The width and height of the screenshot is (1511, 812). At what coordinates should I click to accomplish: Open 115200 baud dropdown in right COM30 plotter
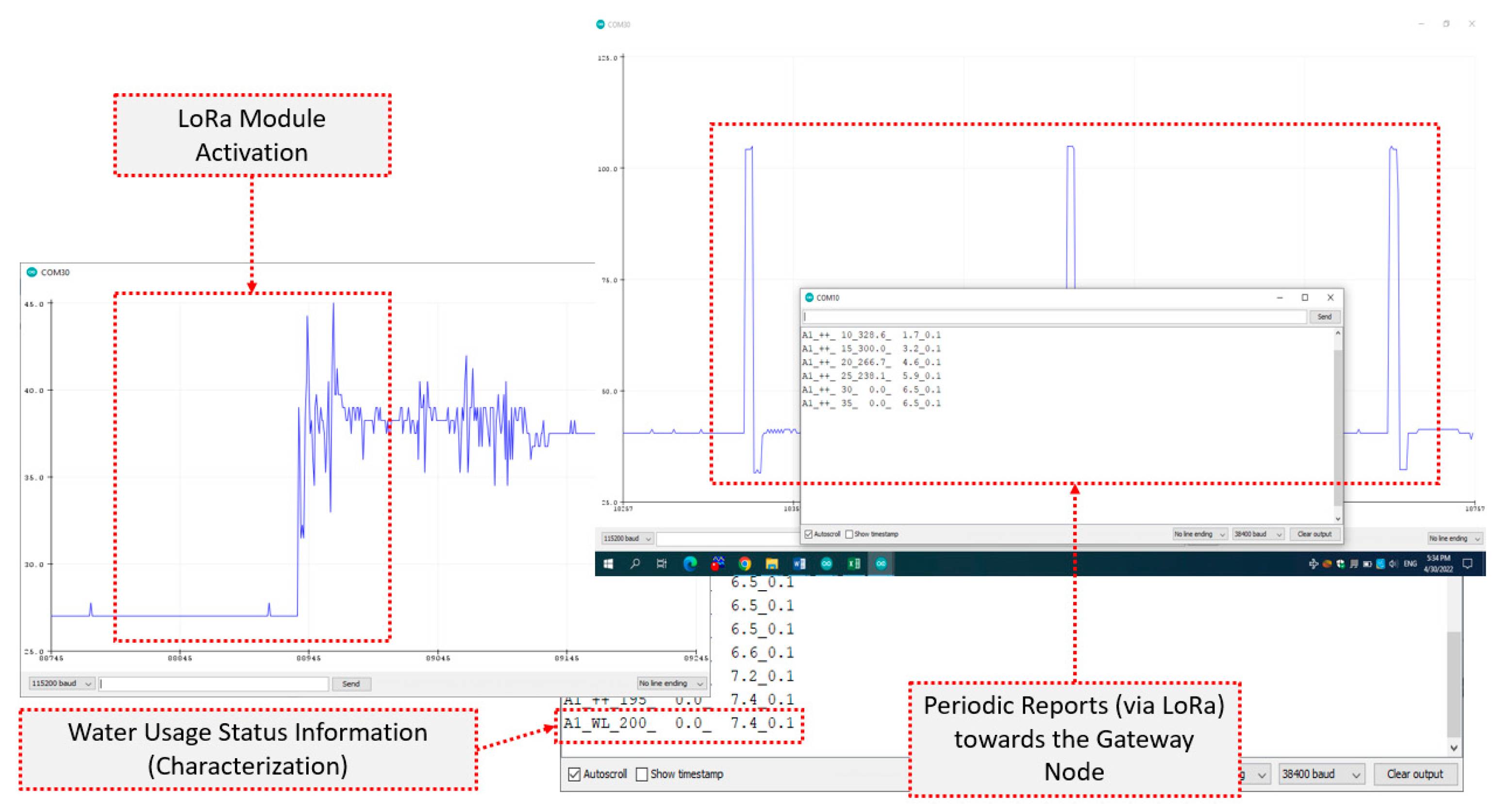tap(627, 538)
